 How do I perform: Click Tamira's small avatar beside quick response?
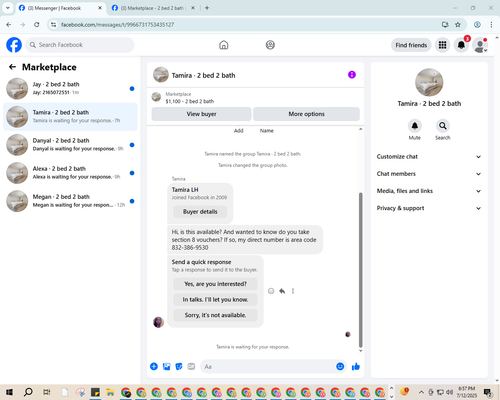point(158,322)
